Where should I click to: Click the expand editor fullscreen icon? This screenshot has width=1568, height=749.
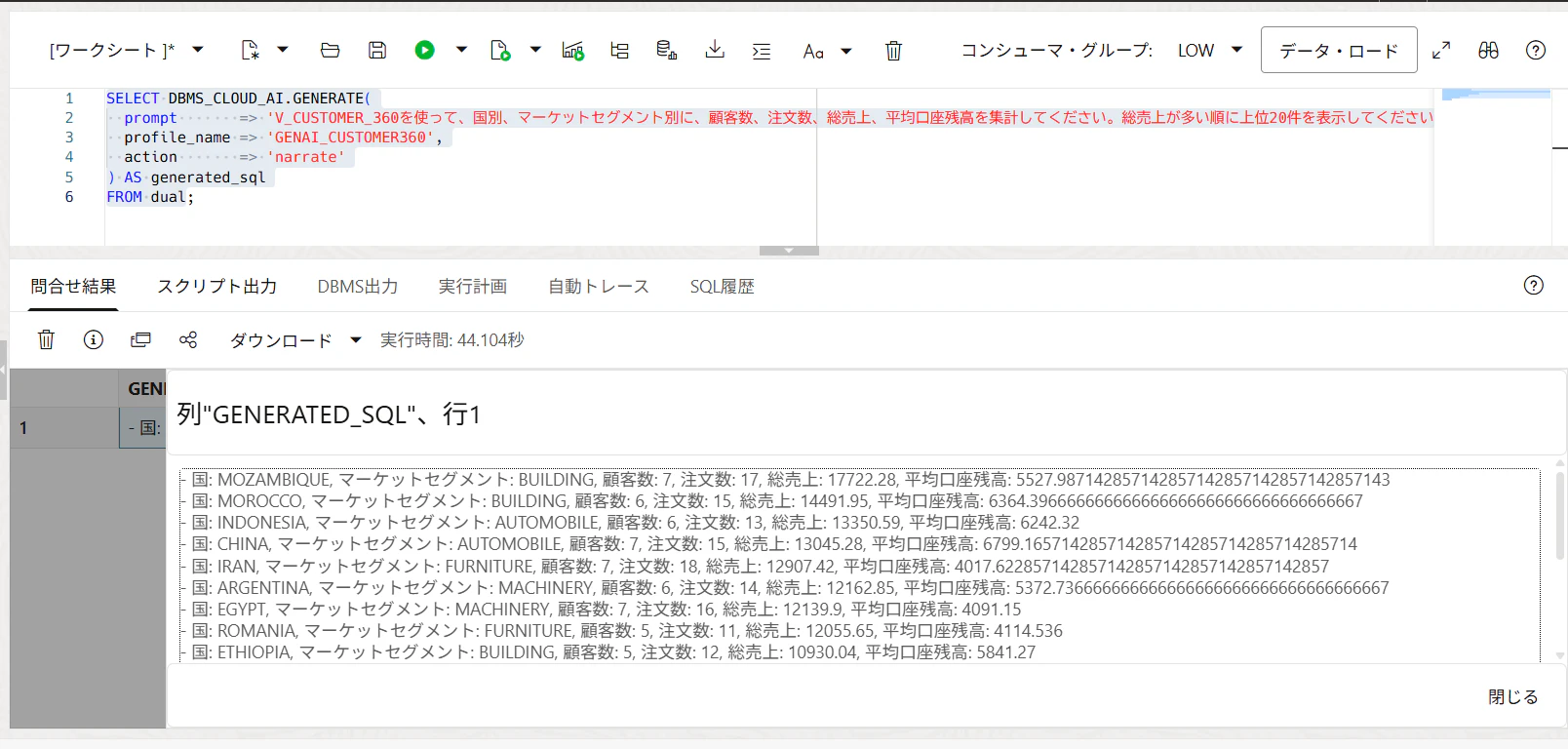coord(1441,50)
